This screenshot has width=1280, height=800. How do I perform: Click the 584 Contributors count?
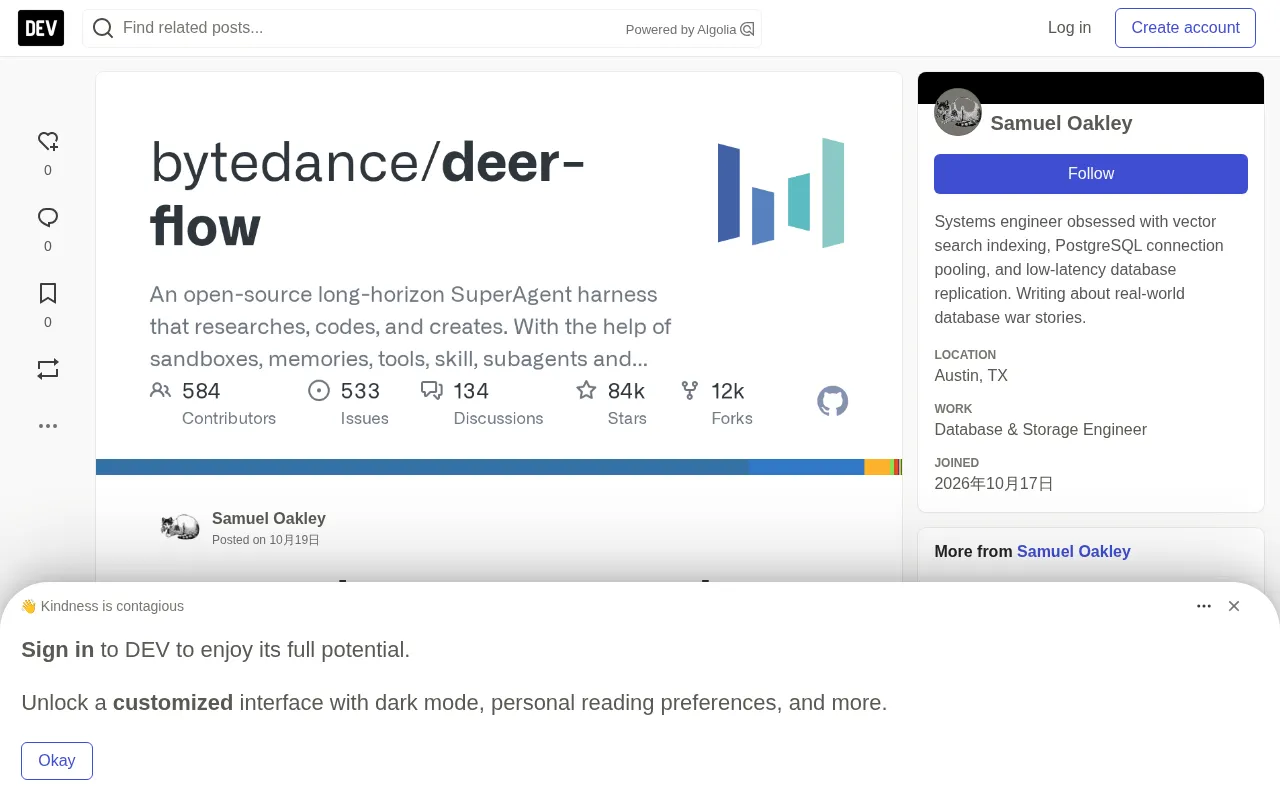pos(201,391)
